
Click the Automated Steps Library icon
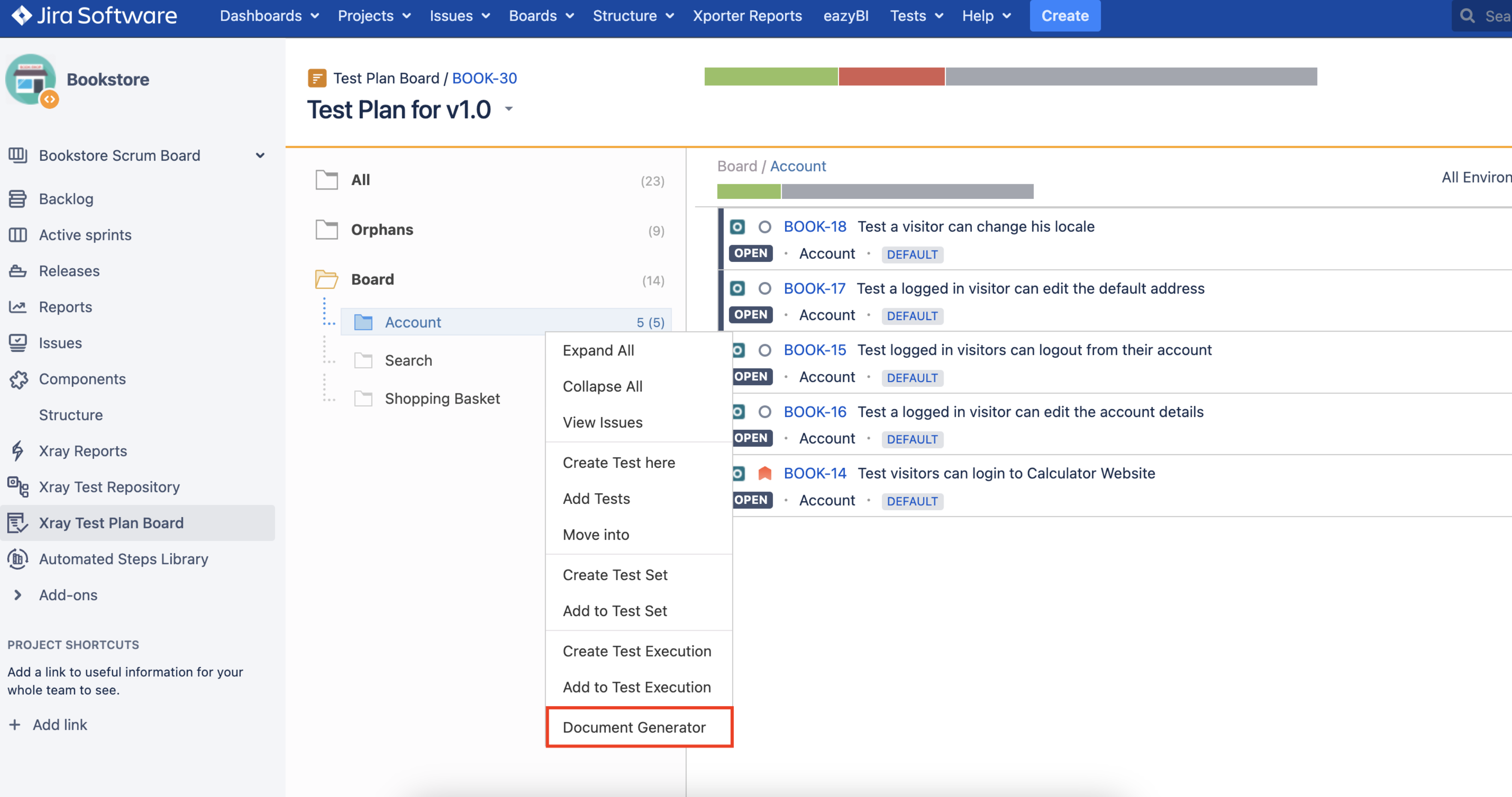pyautogui.click(x=18, y=559)
